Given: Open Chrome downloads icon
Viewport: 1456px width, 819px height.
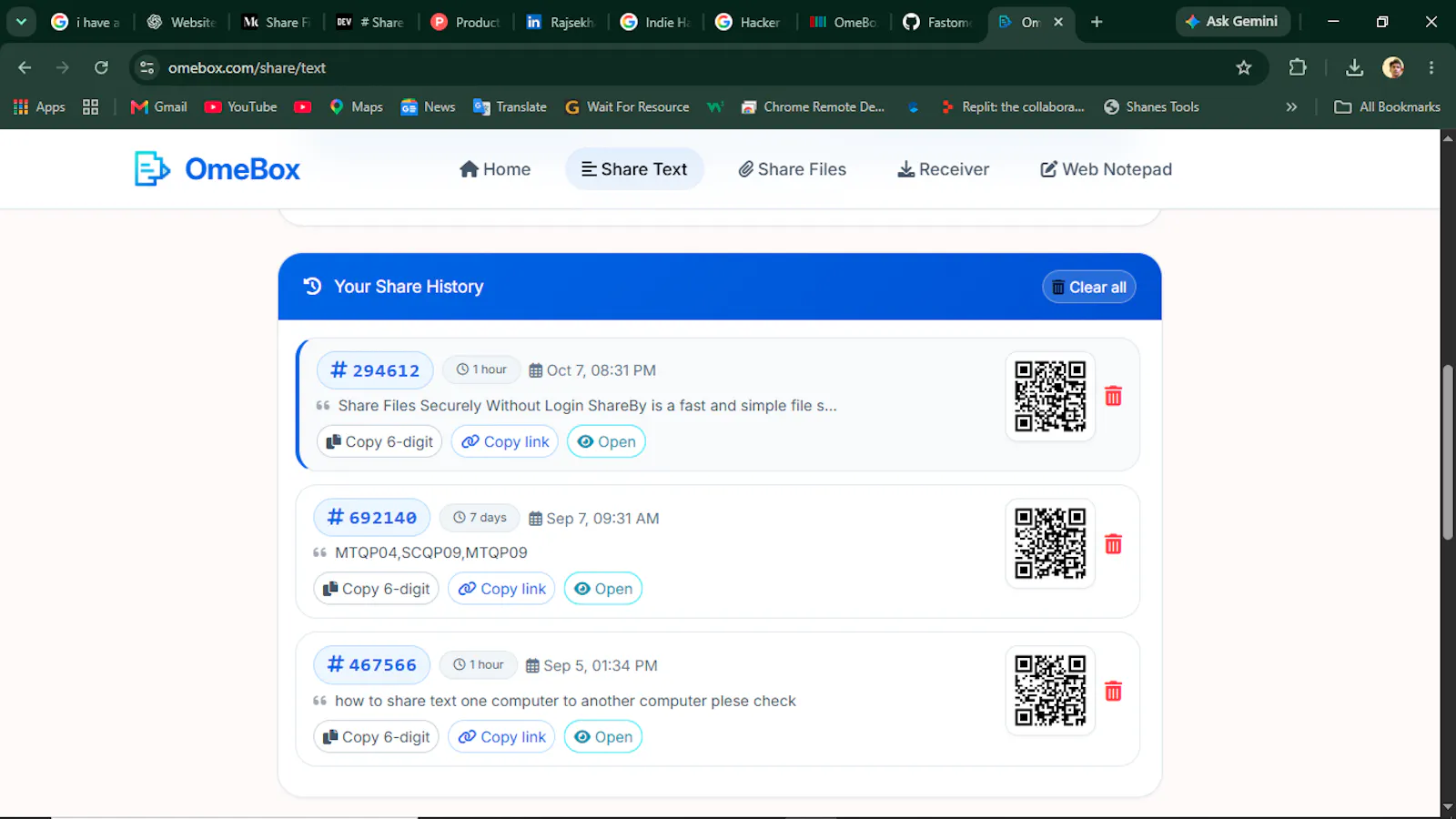Looking at the screenshot, I should pyautogui.click(x=1354, y=67).
